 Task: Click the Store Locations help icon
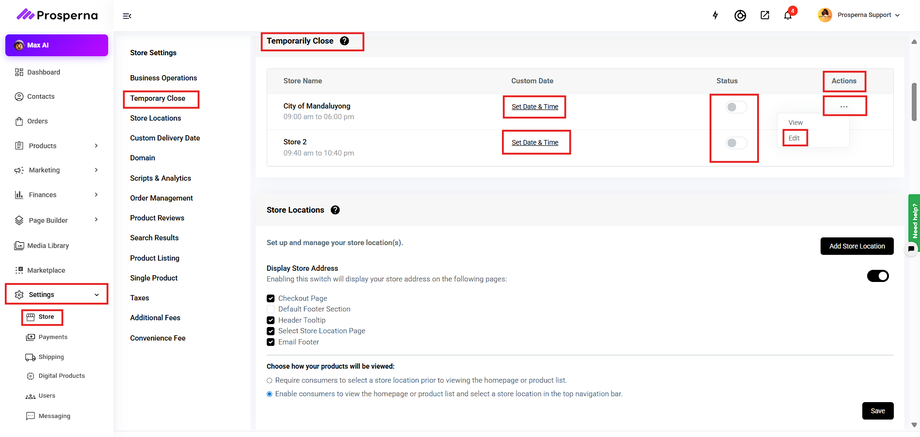pos(335,210)
